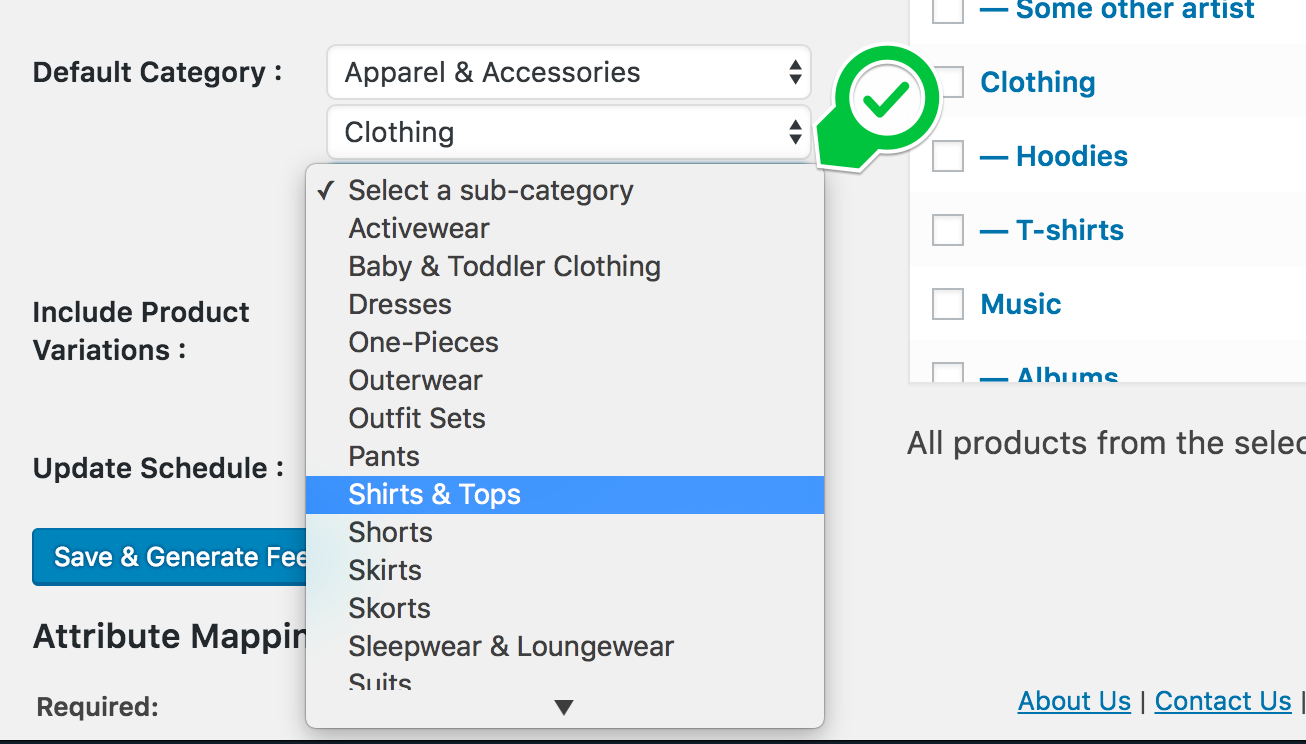
Task: Open the About Us link
Action: [1074, 701]
